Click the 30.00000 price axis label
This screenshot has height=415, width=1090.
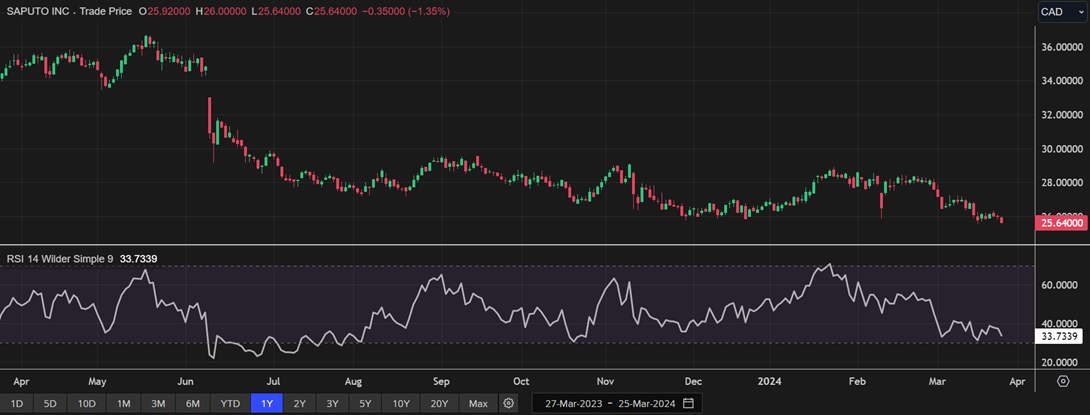pyautogui.click(x=1064, y=149)
